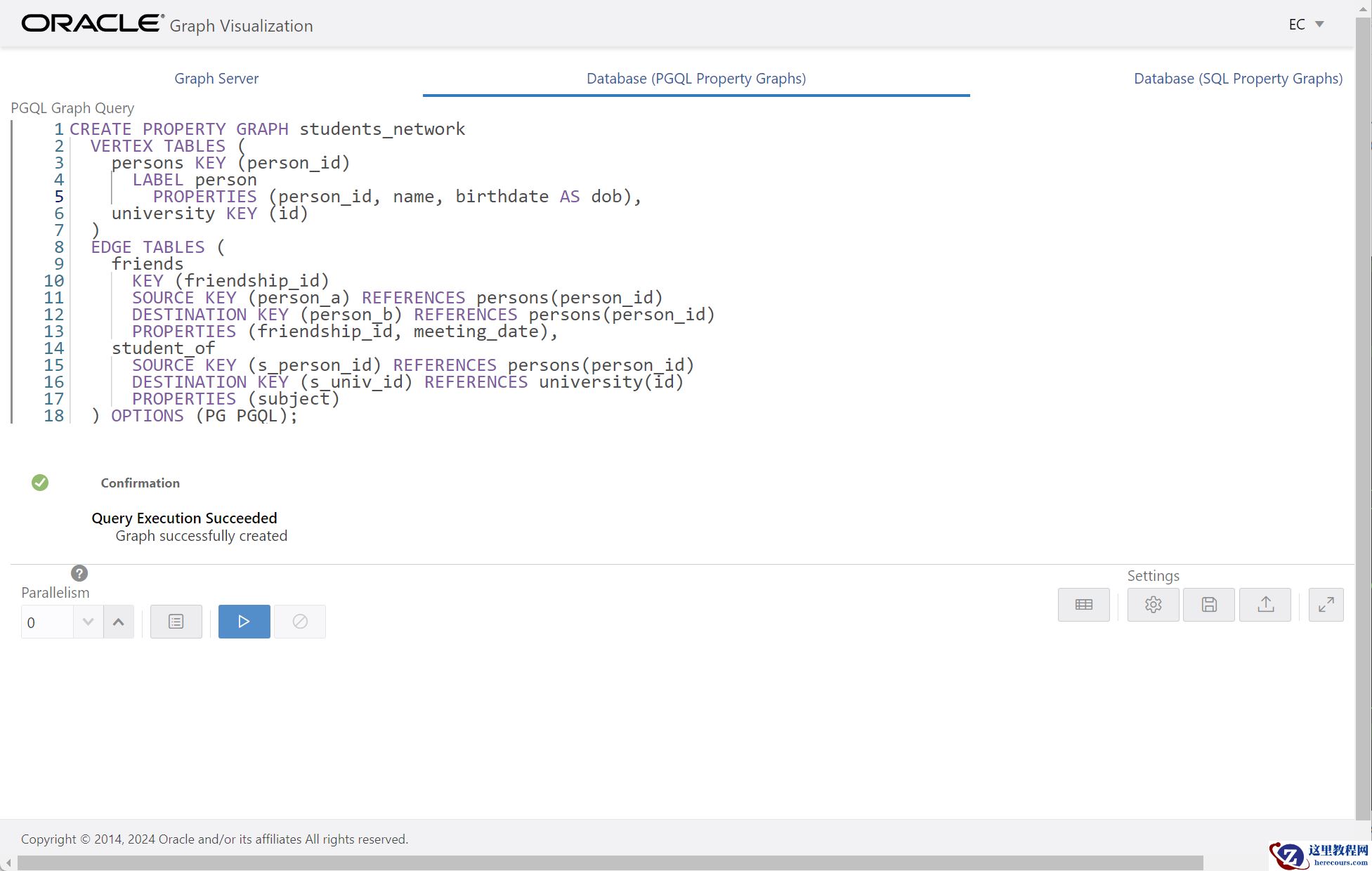
Task: Click line 18 in the query editor
Action: click(x=204, y=416)
